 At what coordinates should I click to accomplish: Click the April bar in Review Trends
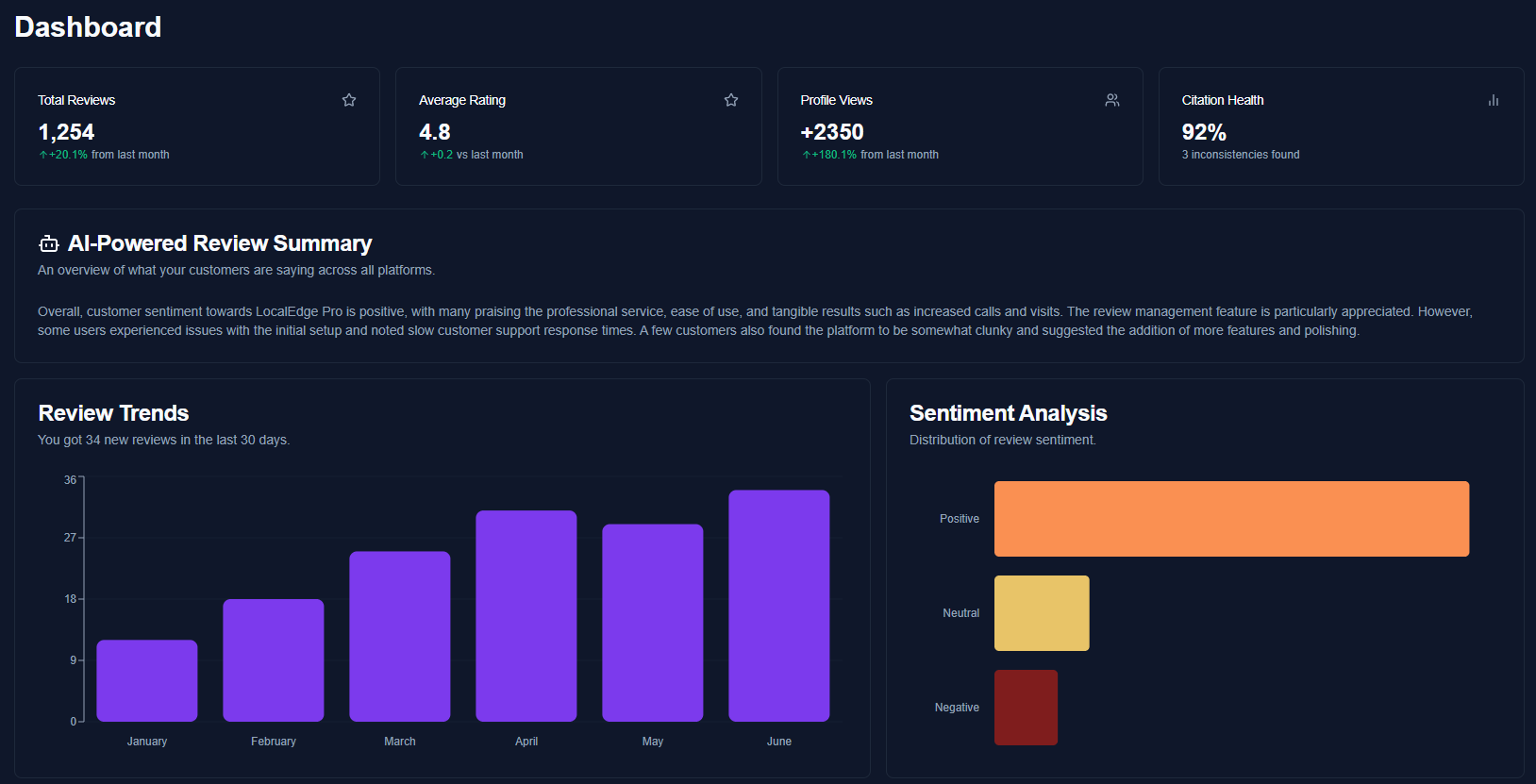526,616
